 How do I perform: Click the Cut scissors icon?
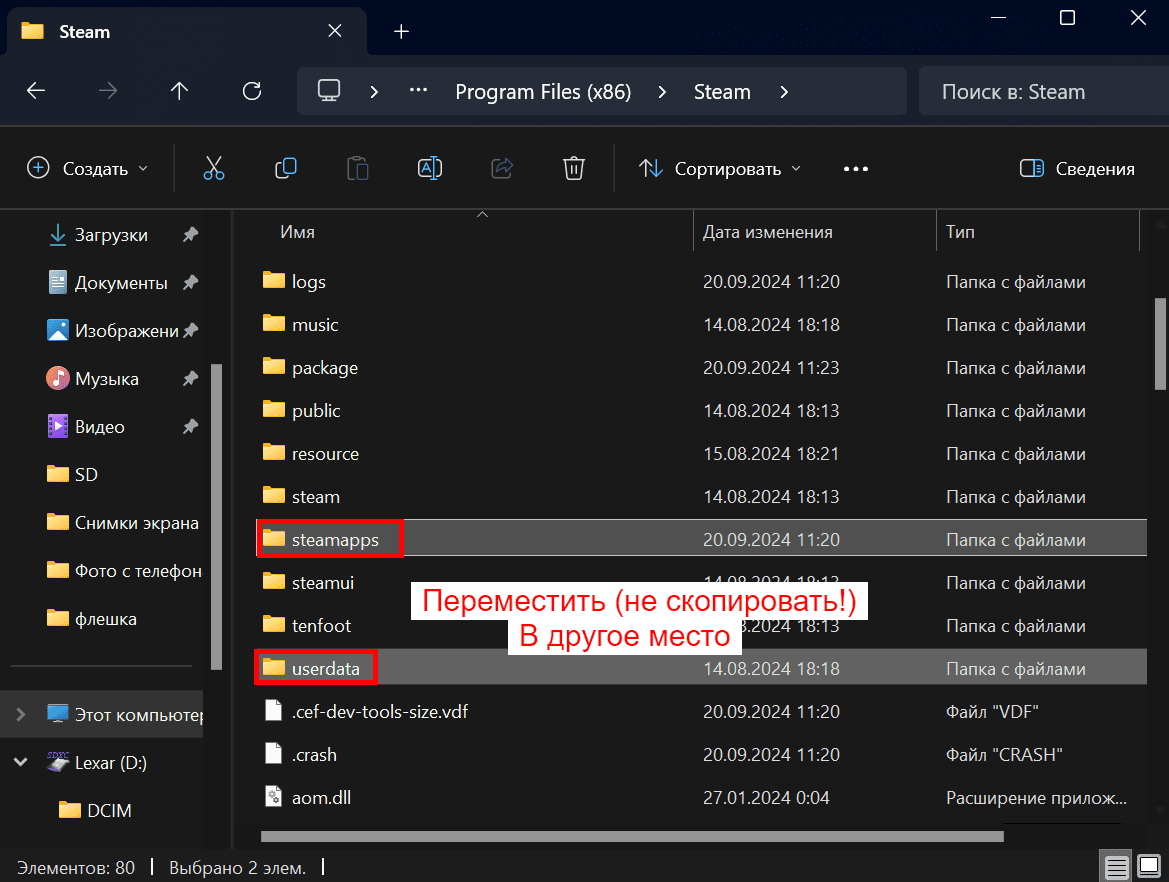tap(214, 168)
